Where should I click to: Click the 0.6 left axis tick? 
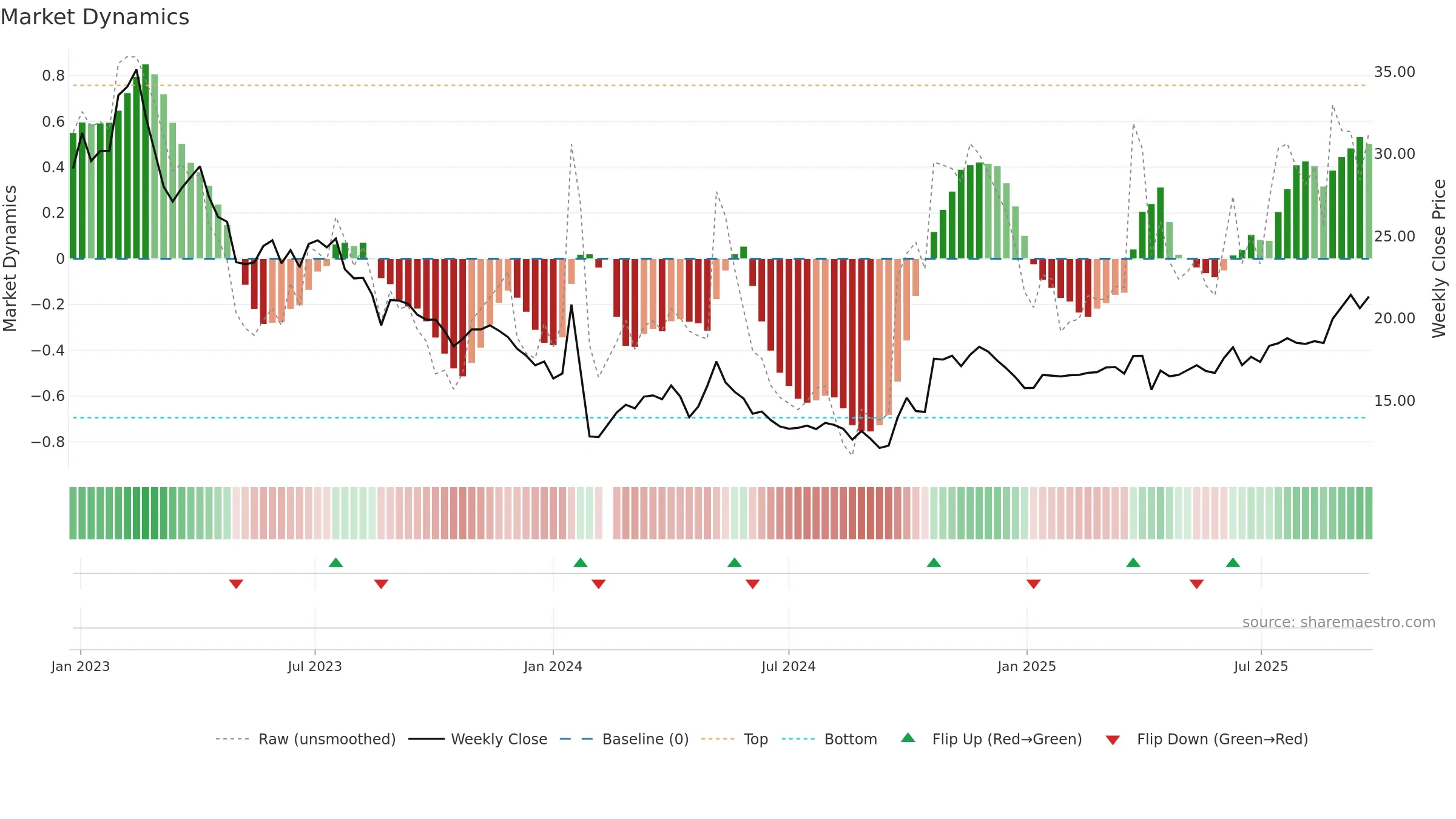[53, 122]
